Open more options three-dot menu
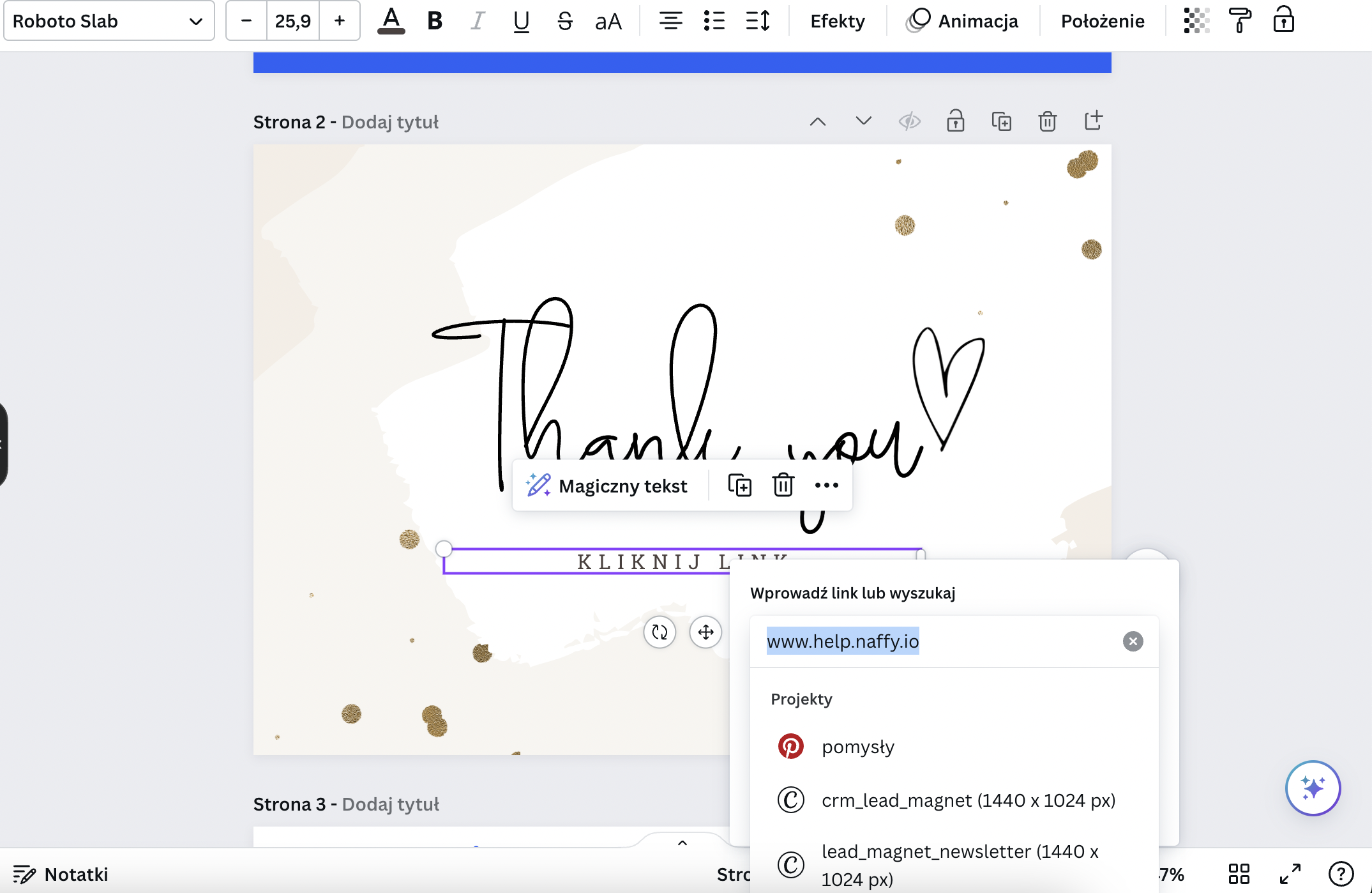This screenshot has width=1372, height=893. (x=827, y=485)
